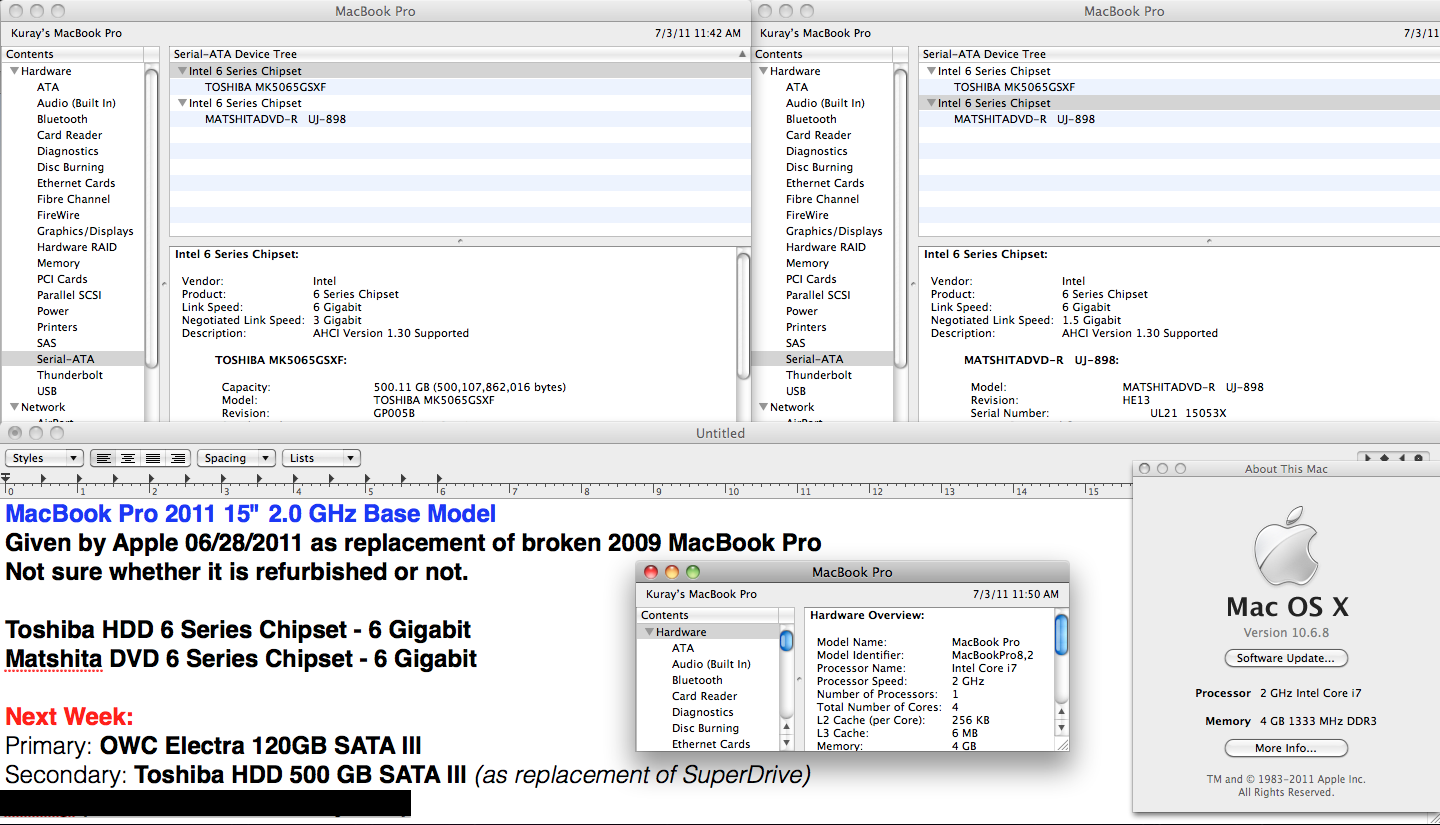Collapse the Hardware section in left profiler
1440x825 pixels.
coord(14,71)
